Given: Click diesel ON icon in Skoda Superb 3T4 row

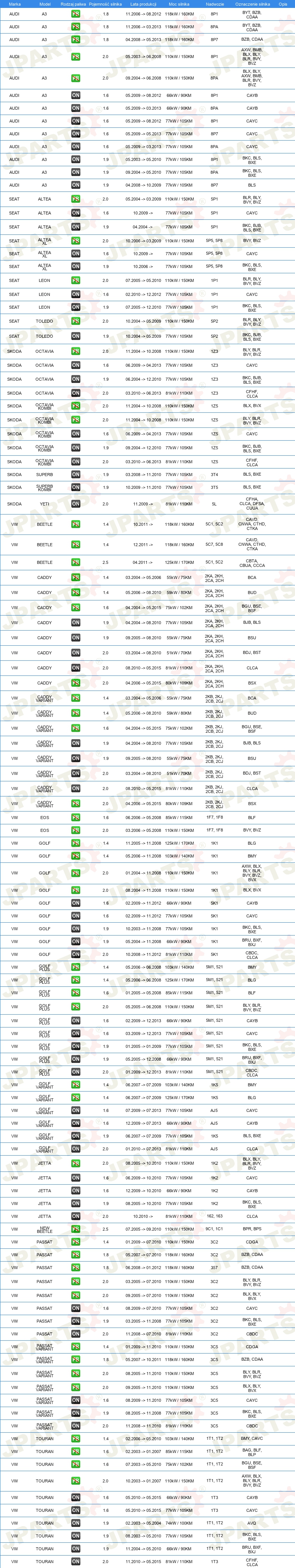Looking at the screenshot, I should (x=75, y=475).
